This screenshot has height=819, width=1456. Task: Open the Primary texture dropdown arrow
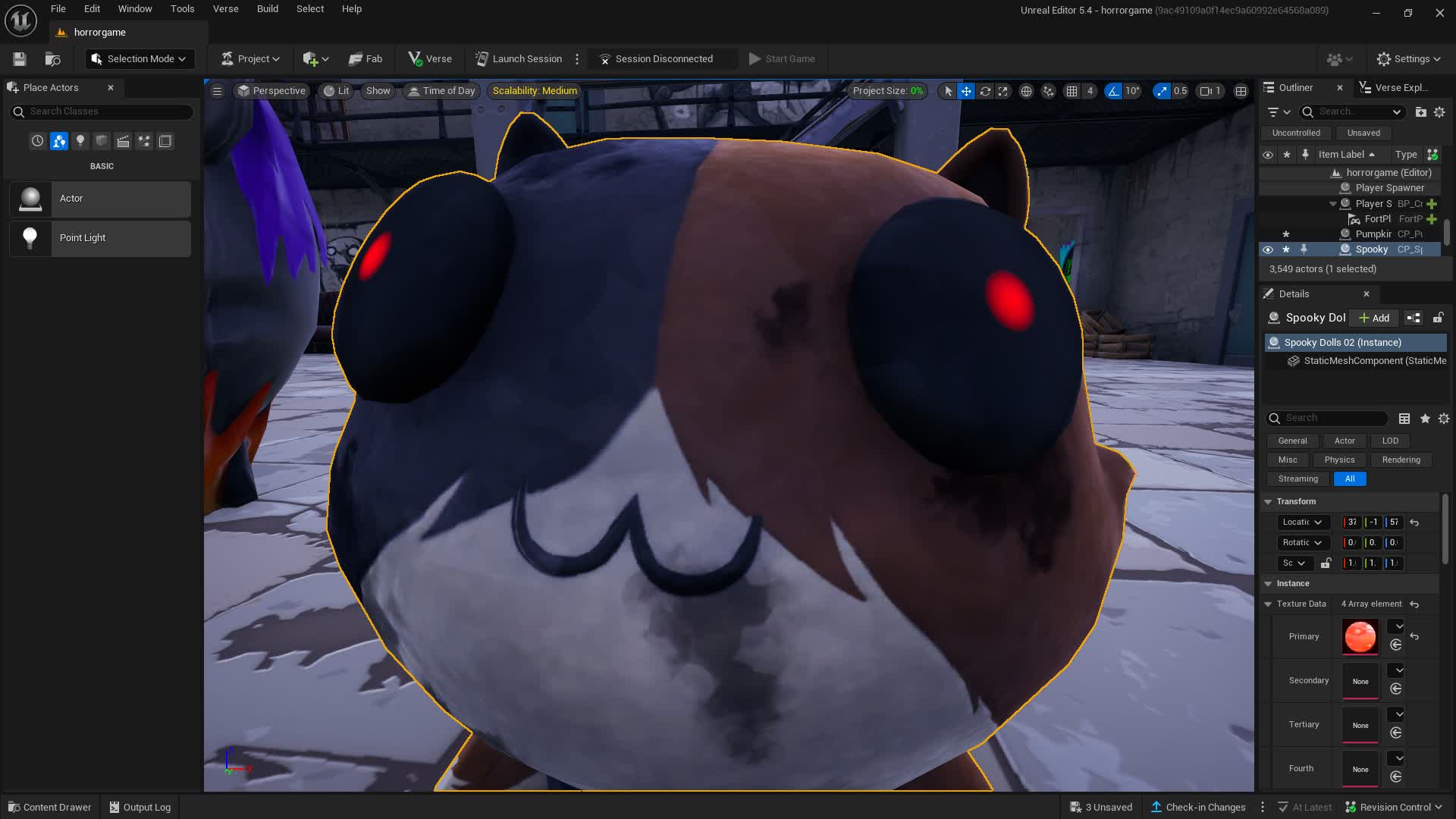tap(1398, 626)
